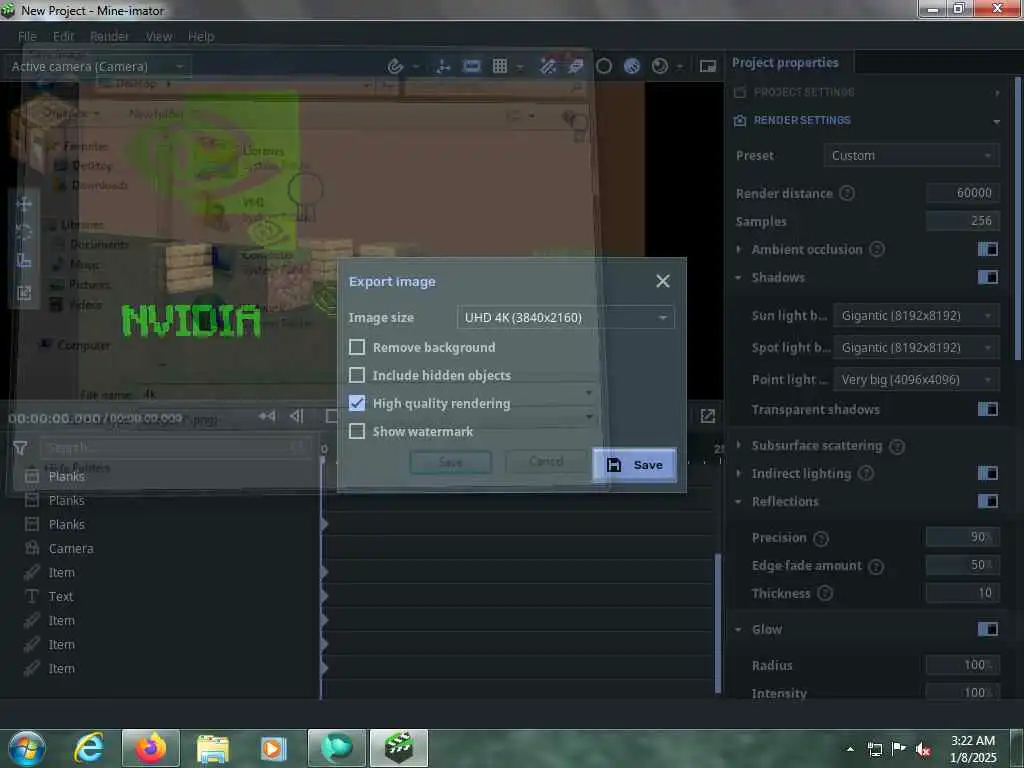The image size is (1024, 768).
Task: Expand the Project Settings section
Action: (997, 92)
